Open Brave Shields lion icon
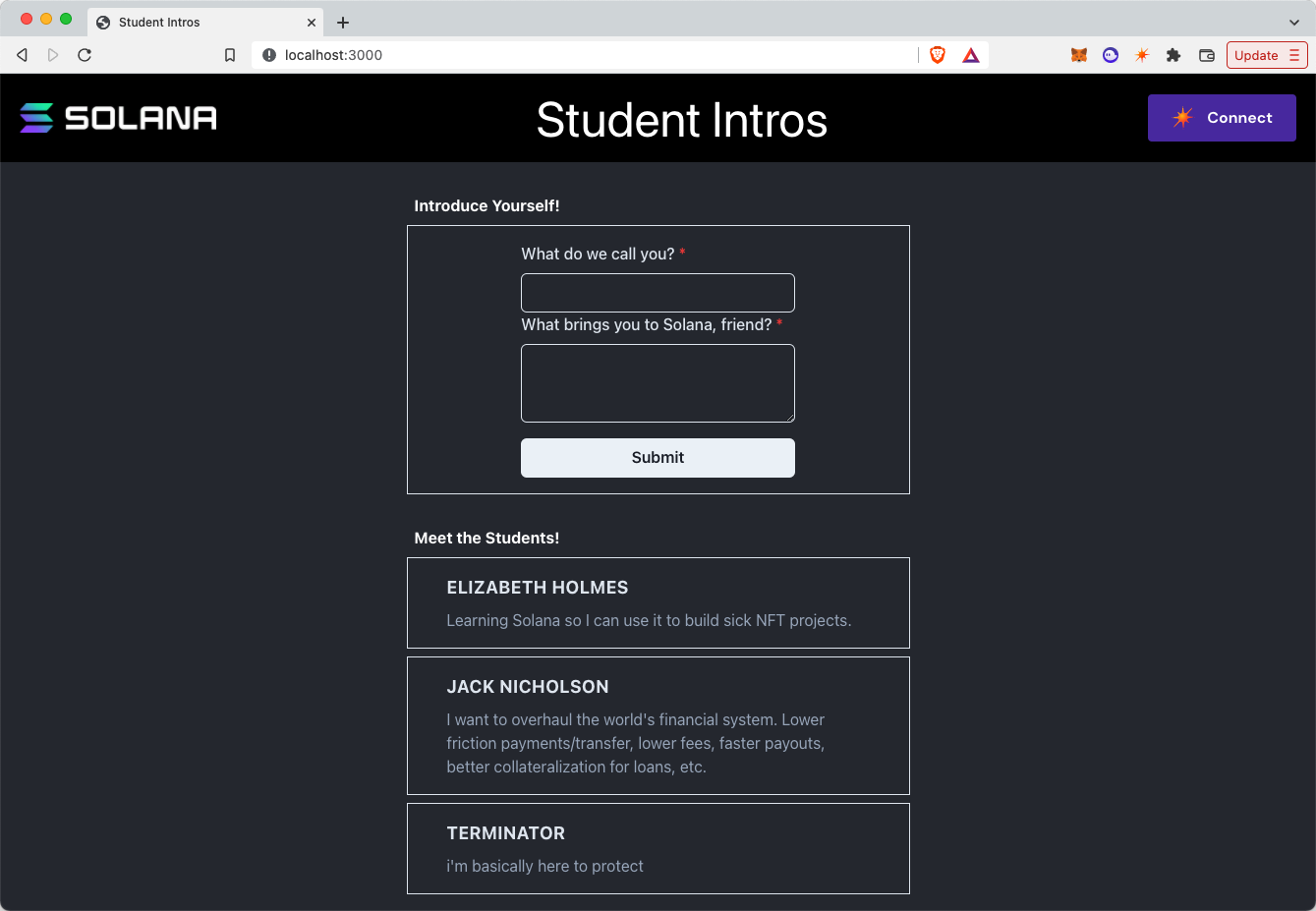This screenshot has height=911, width=1316. 937,55
